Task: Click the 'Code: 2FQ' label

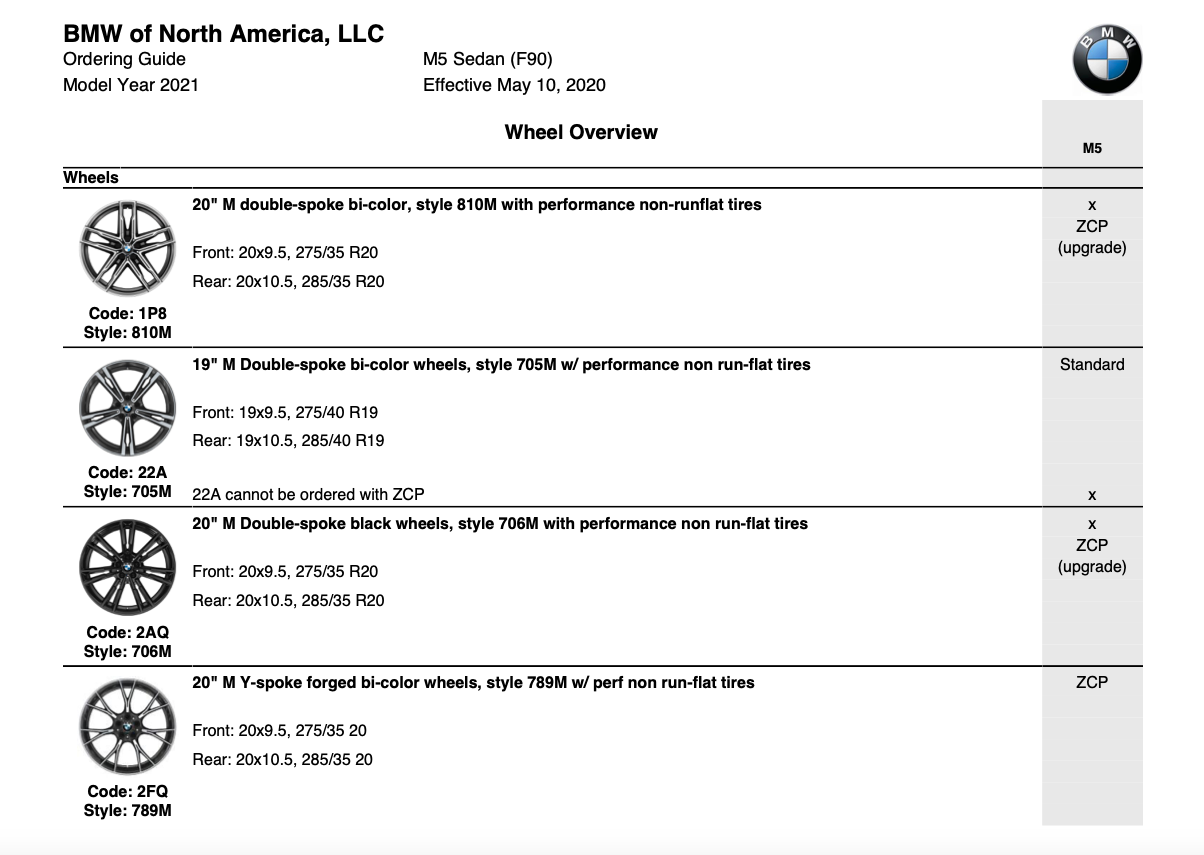Action: click(x=127, y=791)
